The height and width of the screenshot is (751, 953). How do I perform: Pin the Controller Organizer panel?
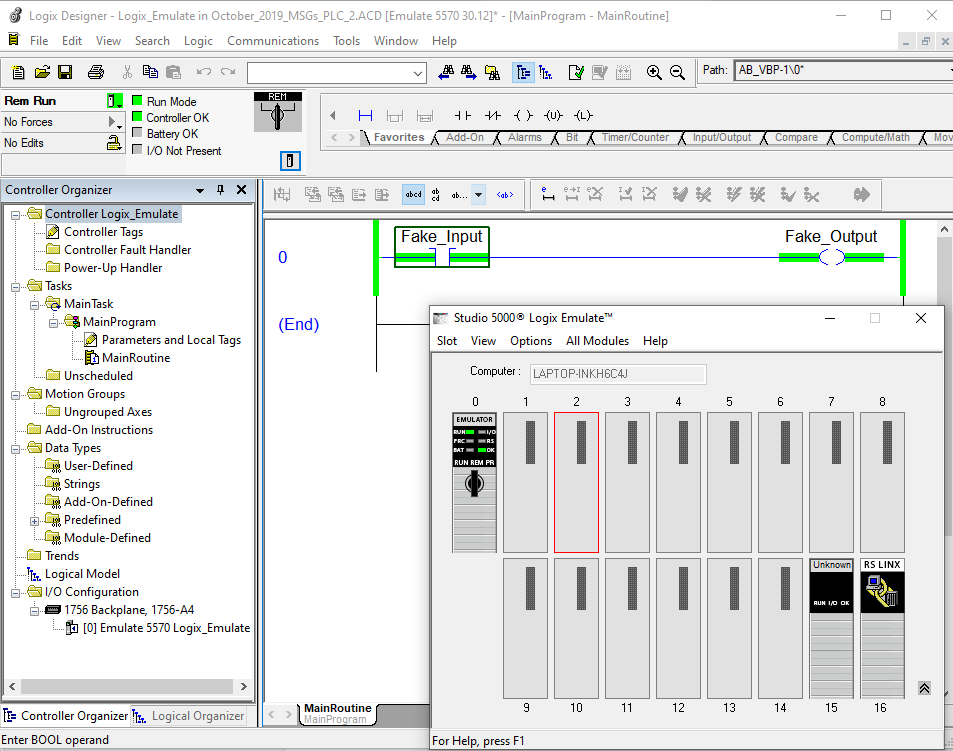(221, 190)
